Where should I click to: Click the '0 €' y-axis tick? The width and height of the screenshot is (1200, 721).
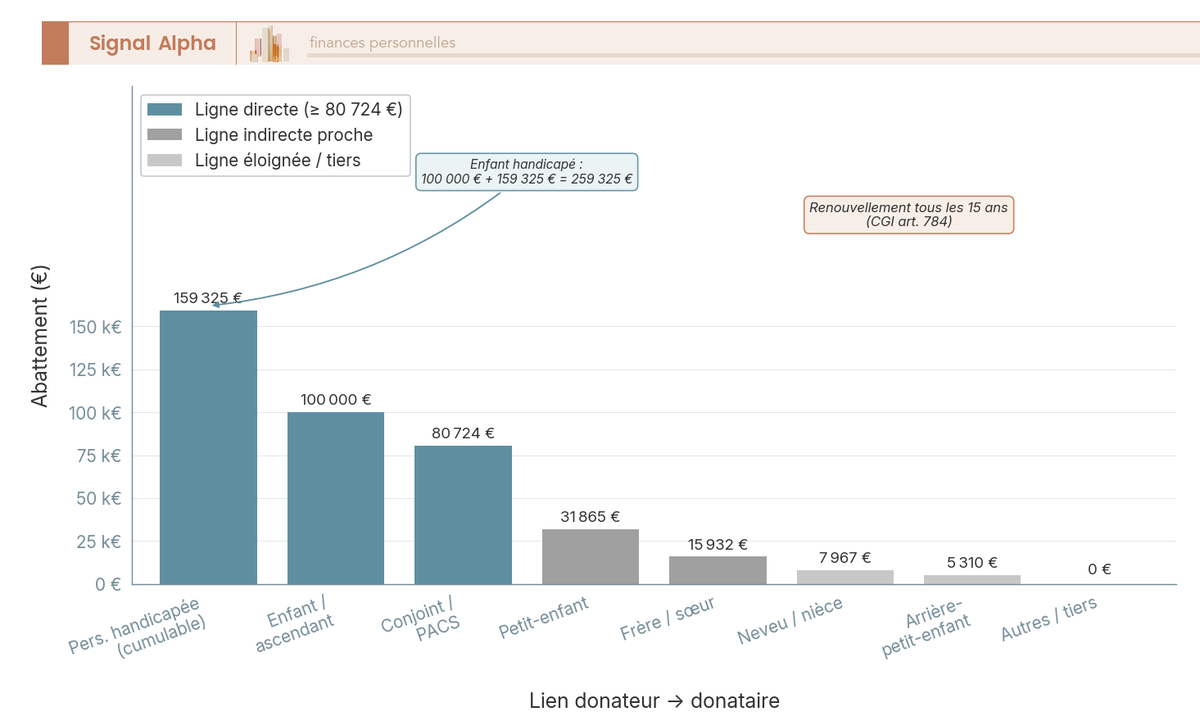(108, 584)
